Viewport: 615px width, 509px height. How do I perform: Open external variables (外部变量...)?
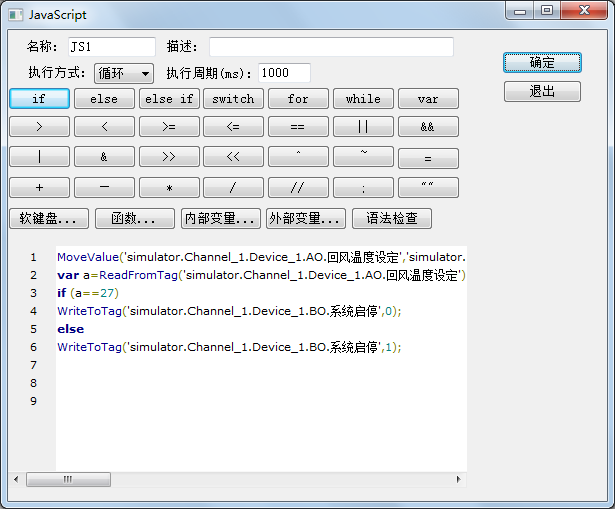306,218
